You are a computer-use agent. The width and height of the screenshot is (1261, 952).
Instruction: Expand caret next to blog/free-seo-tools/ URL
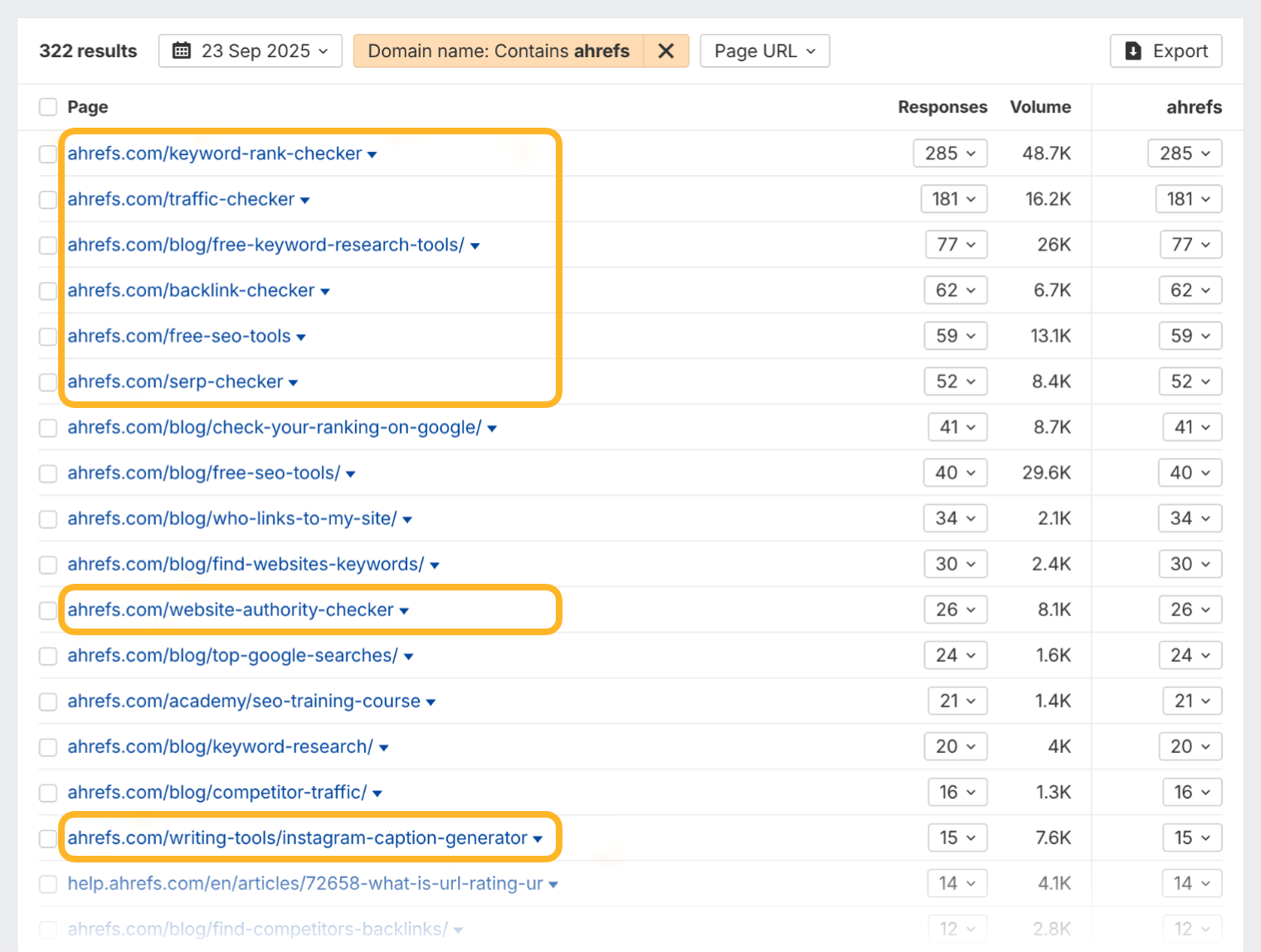(x=350, y=474)
